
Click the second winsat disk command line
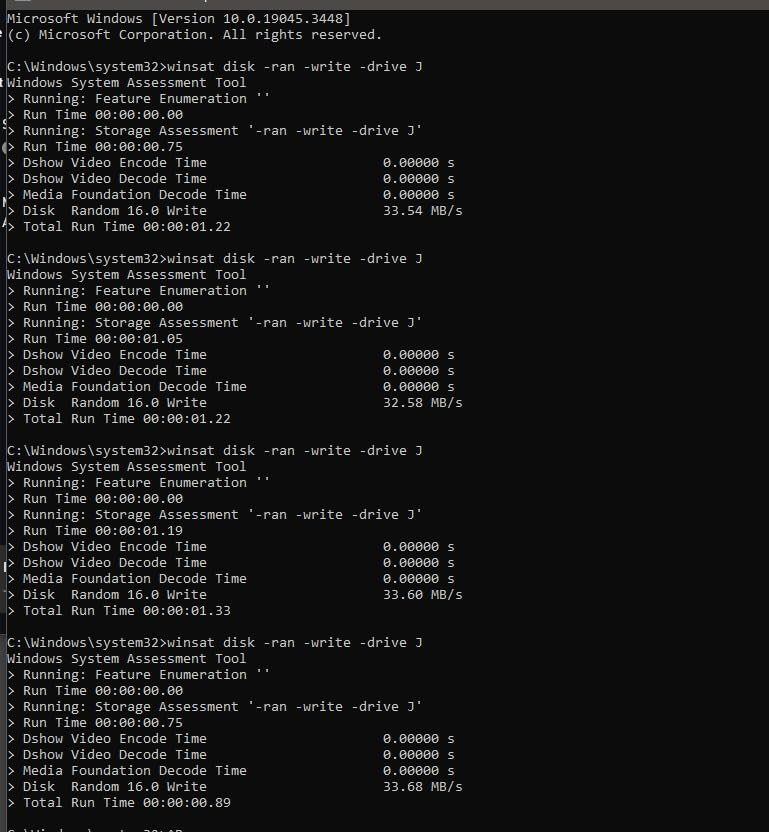point(214,259)
